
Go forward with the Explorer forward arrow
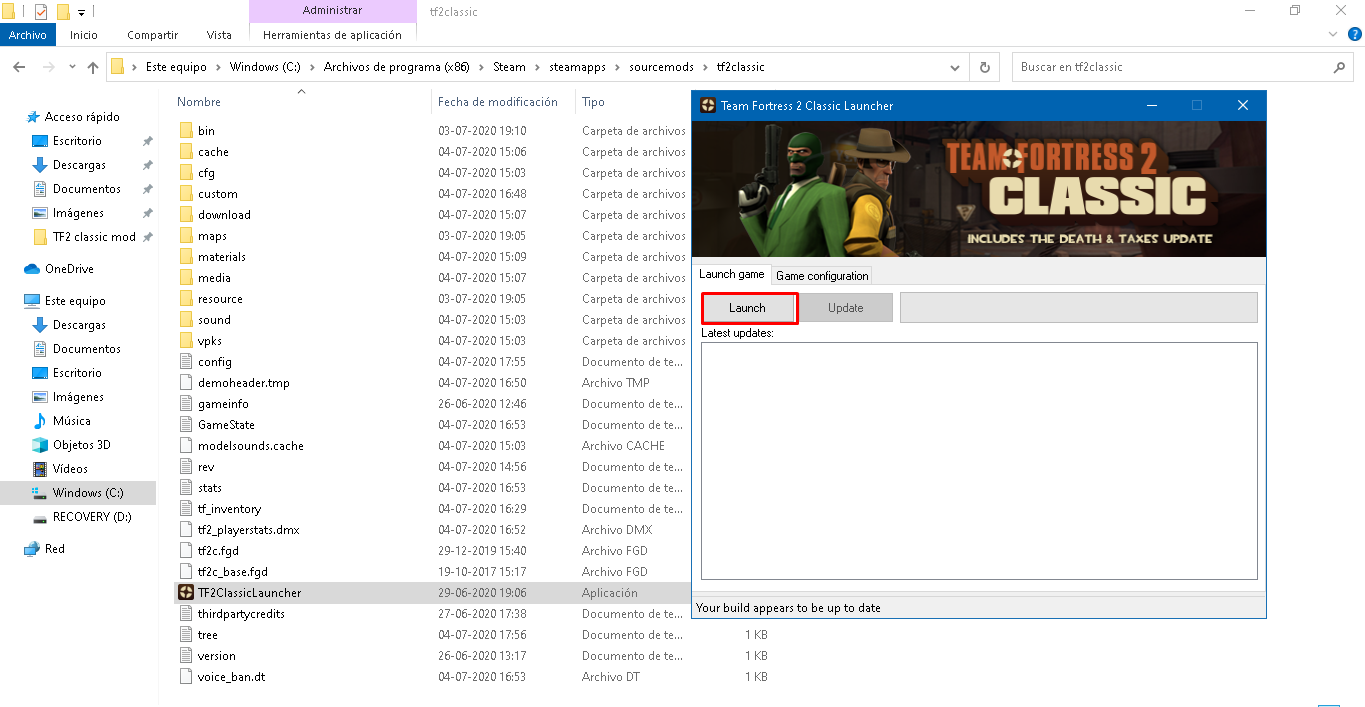coord(48,67)
